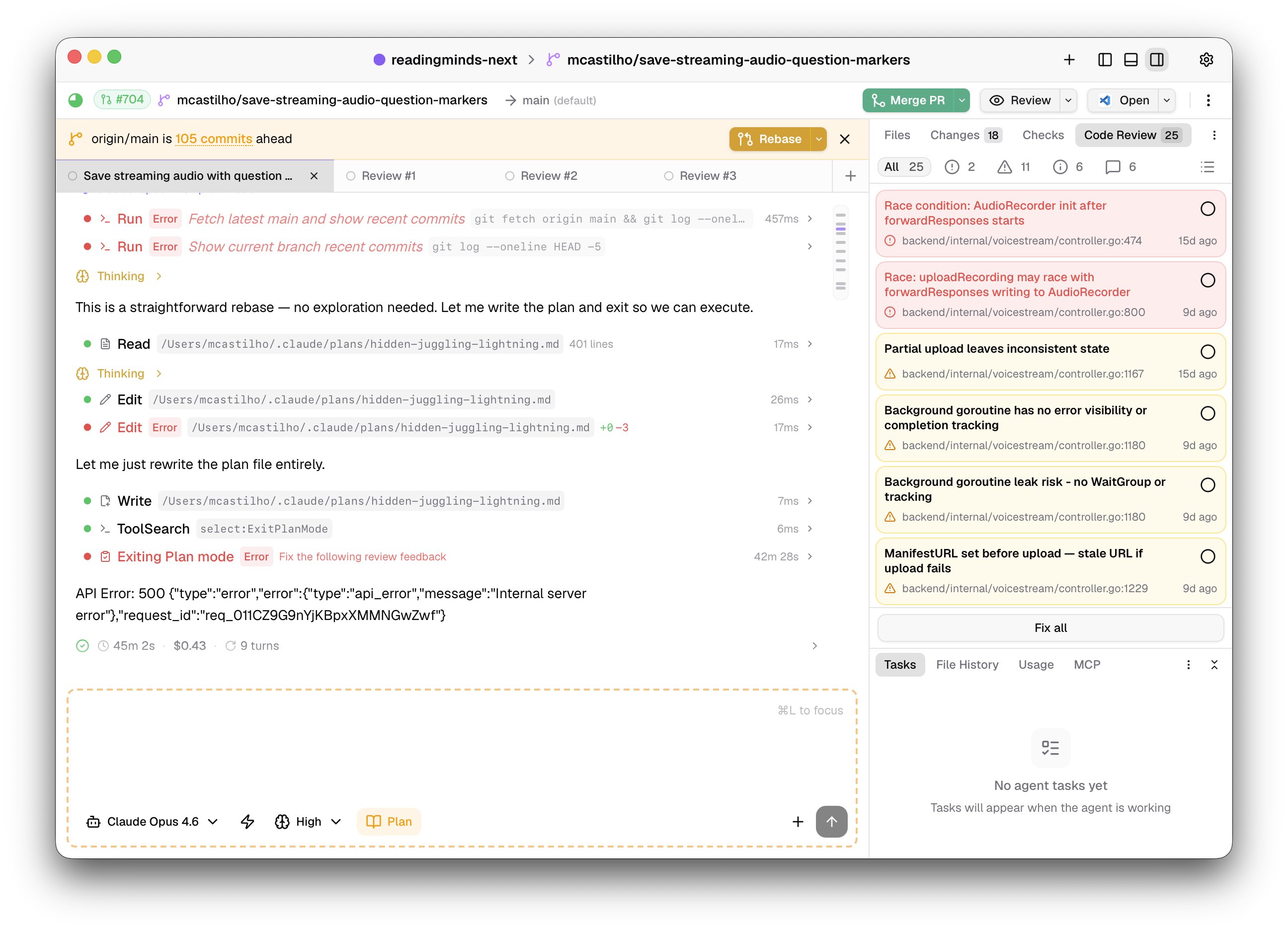The image size is (1288, 932).
Task: Filter review by comments bubble icon
Action: [1113, 167]
